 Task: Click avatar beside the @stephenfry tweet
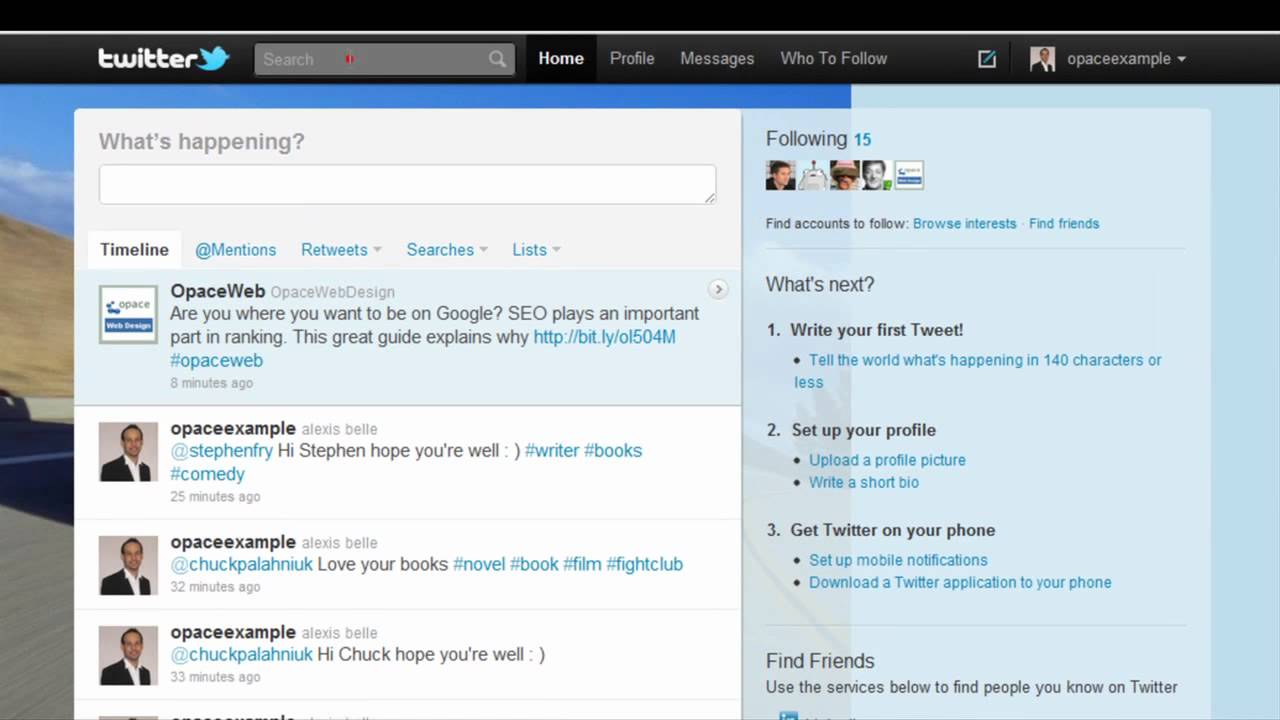128,452
